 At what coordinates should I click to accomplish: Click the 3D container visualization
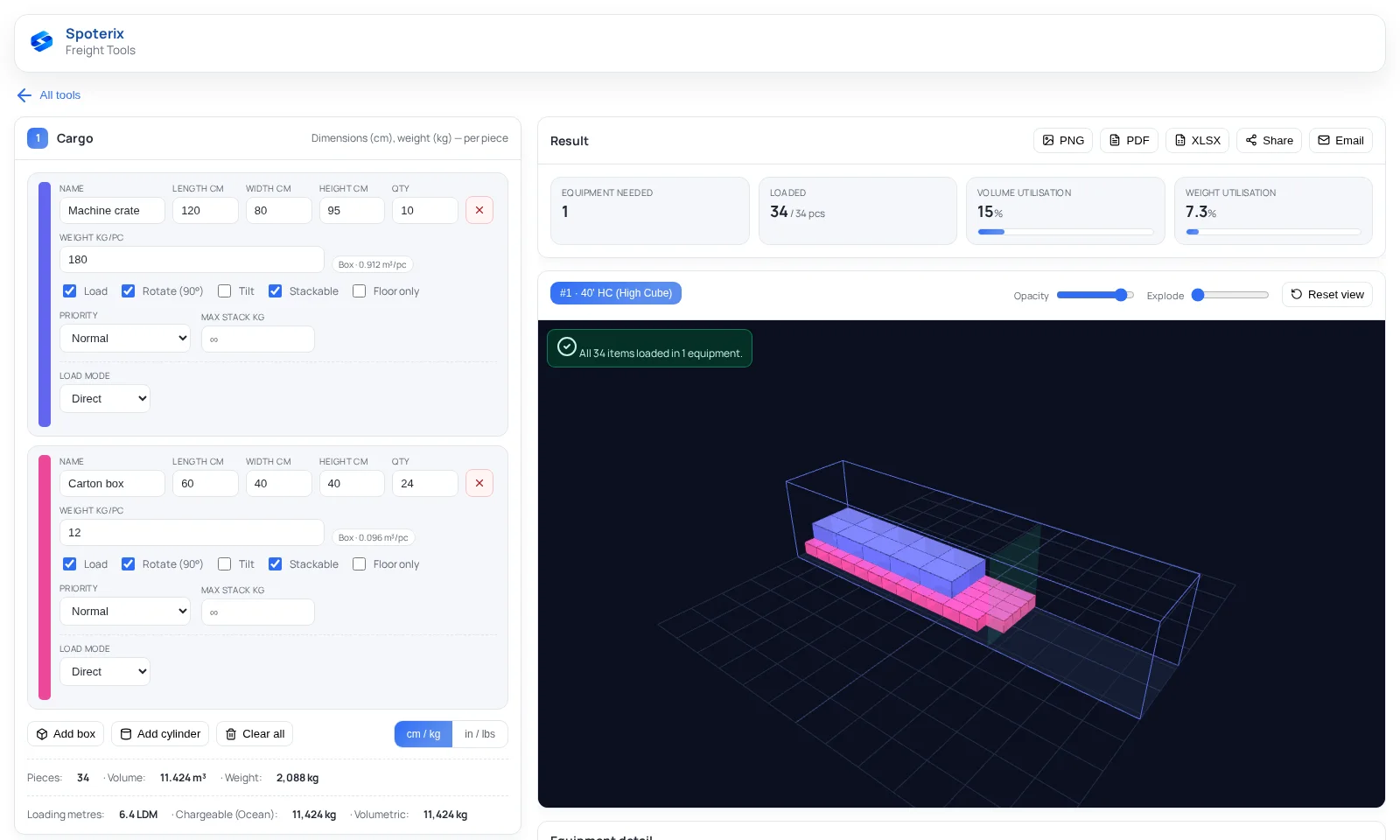coord(961,563)
